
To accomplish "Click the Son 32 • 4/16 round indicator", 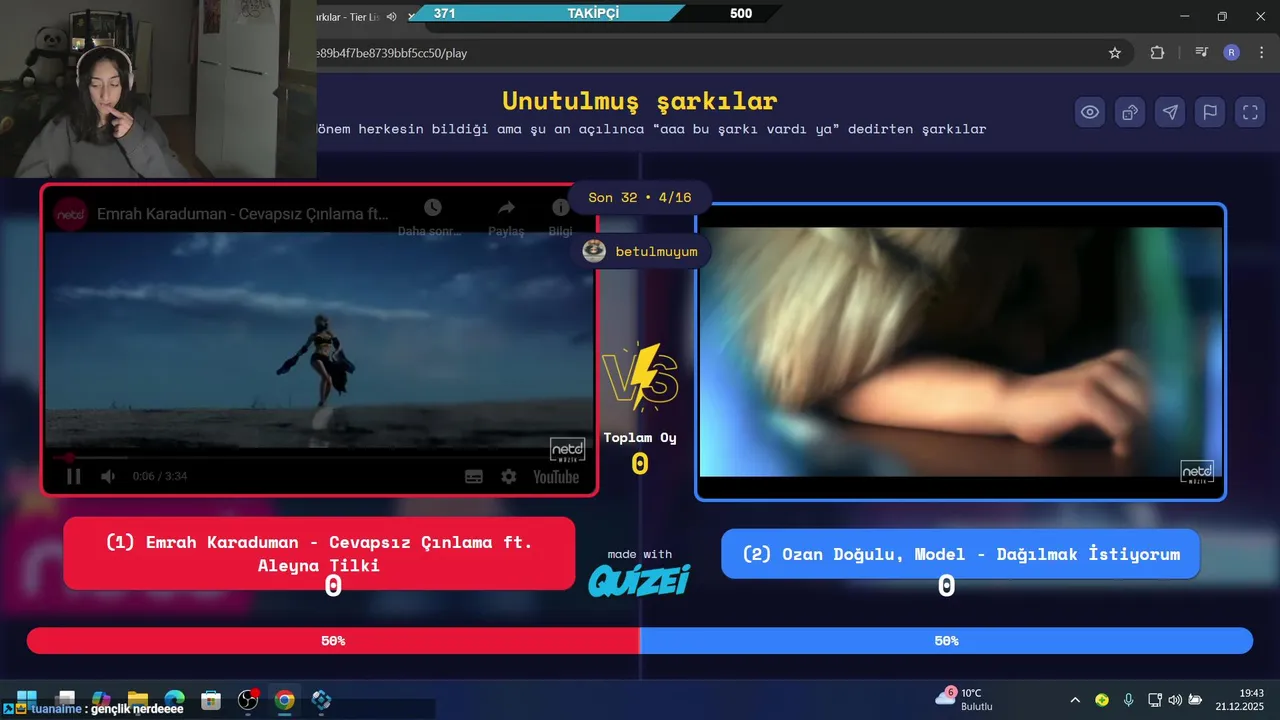I will (640, 197).
